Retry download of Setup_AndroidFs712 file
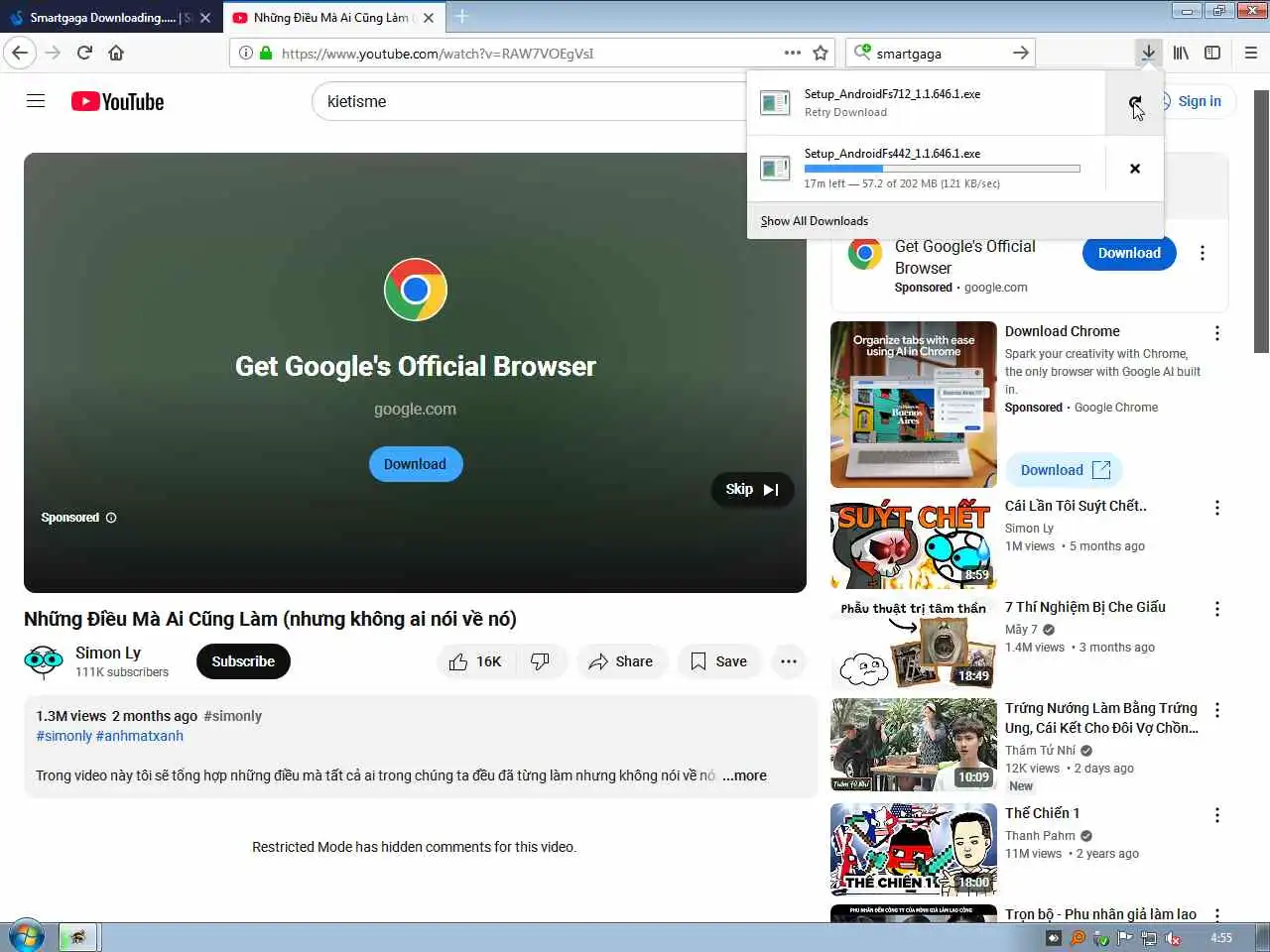Image resolution: width=1270 pixels, height=952 pixels. click(1135, 103)
